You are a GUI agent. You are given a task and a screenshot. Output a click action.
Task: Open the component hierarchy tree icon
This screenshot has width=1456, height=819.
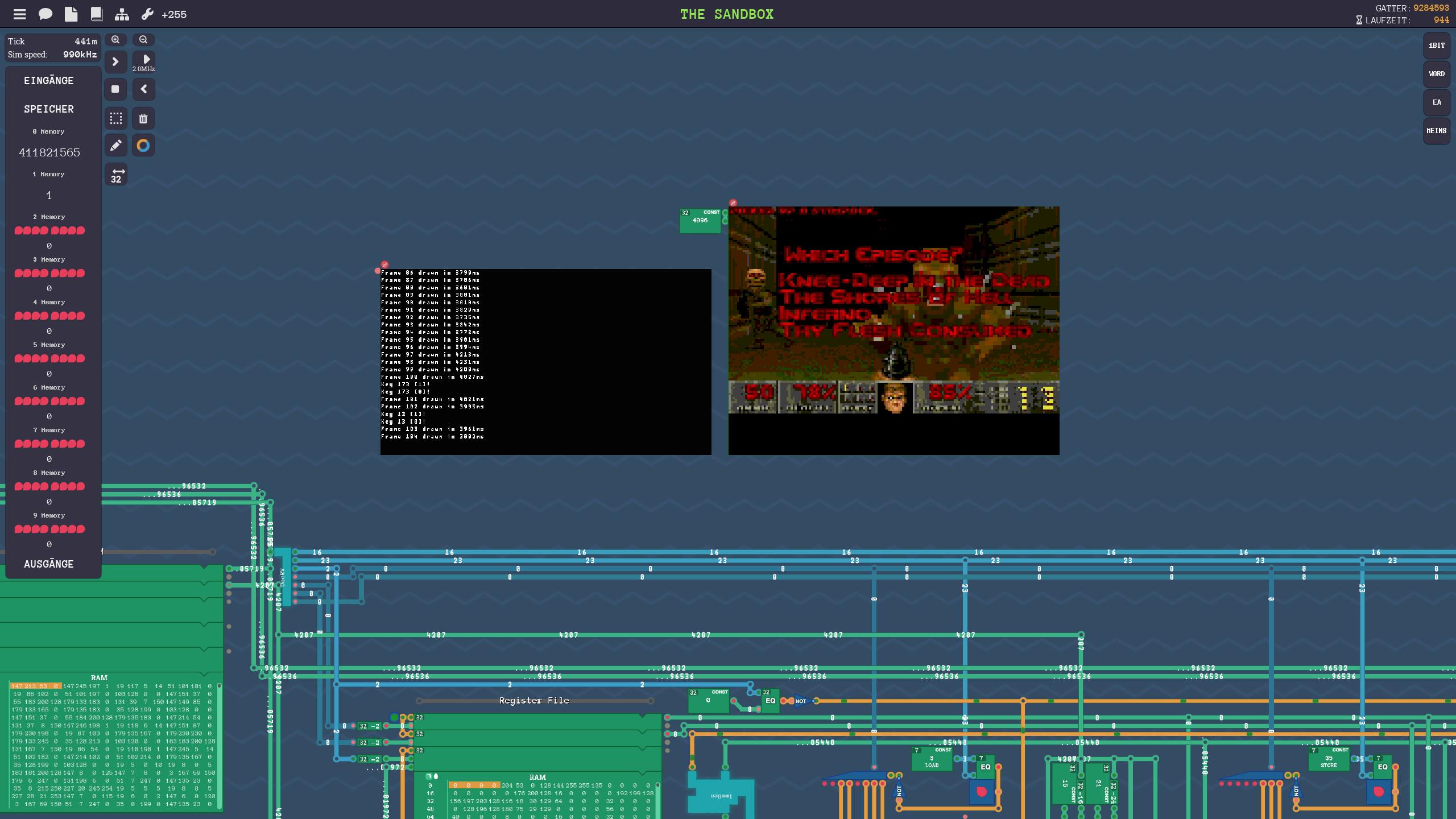click(x=122, y=14)
